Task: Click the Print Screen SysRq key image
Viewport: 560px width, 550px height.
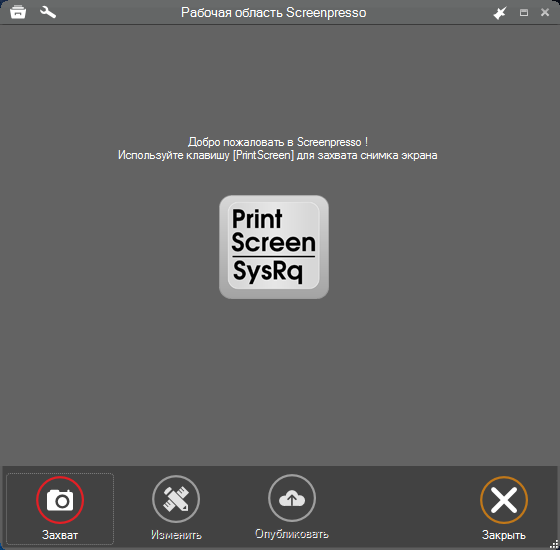Action: click(274, 247)
